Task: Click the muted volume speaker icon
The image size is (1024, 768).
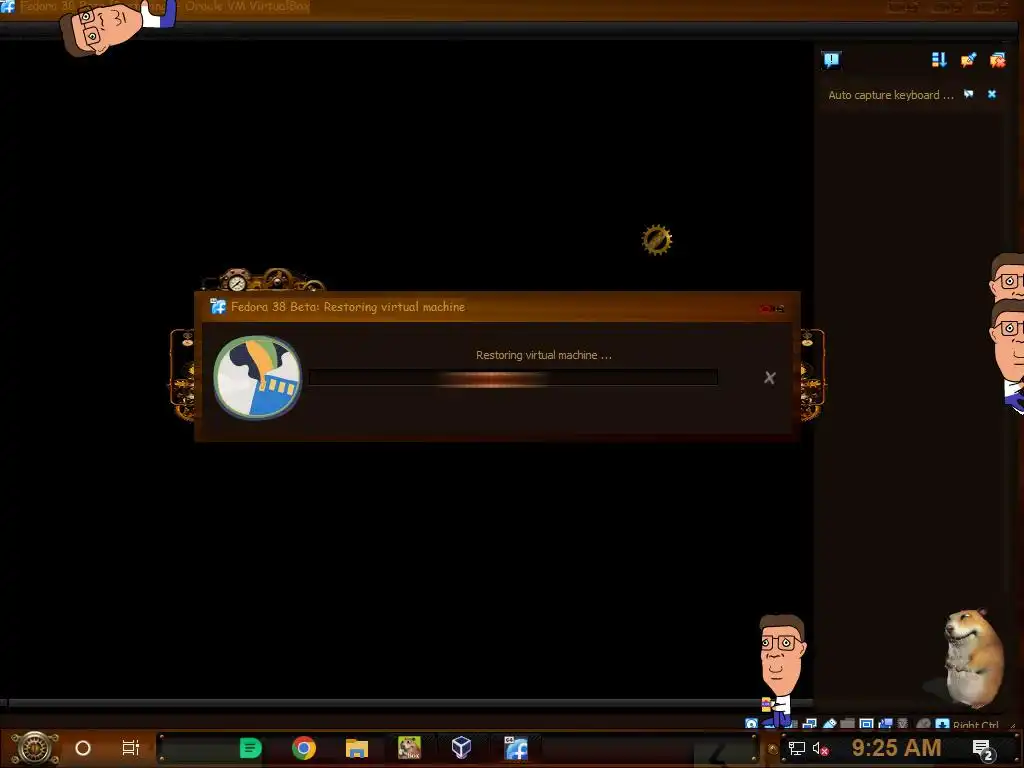Action: [820, 748]
